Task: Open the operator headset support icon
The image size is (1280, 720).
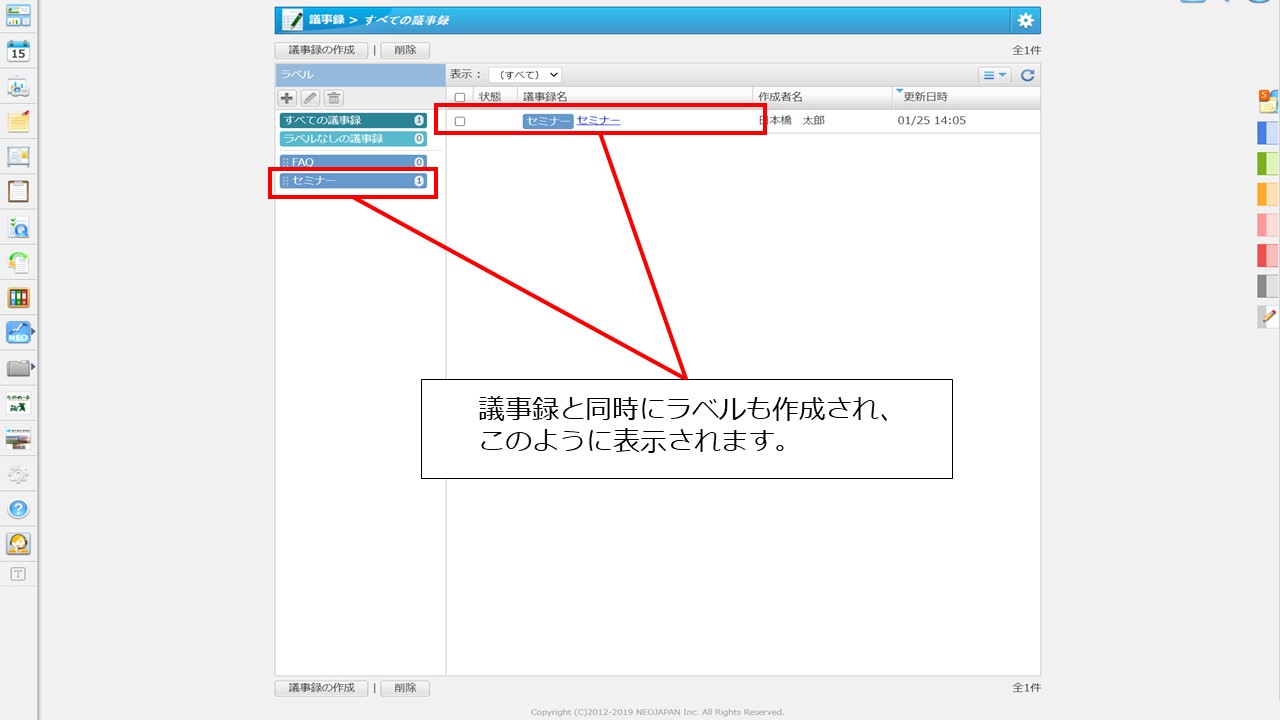Action: pos(18,544)
